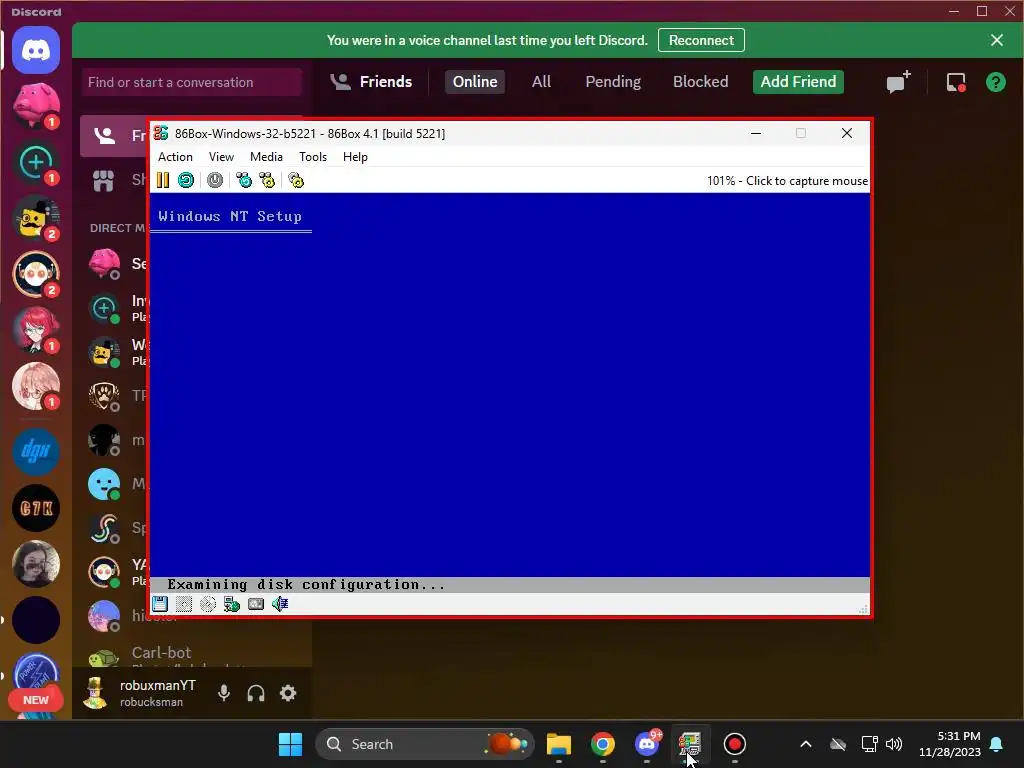This screenshot has width=1024, height=768.
Task: Open File Explorer from the taskbar
Action: [x=558, y=744]
